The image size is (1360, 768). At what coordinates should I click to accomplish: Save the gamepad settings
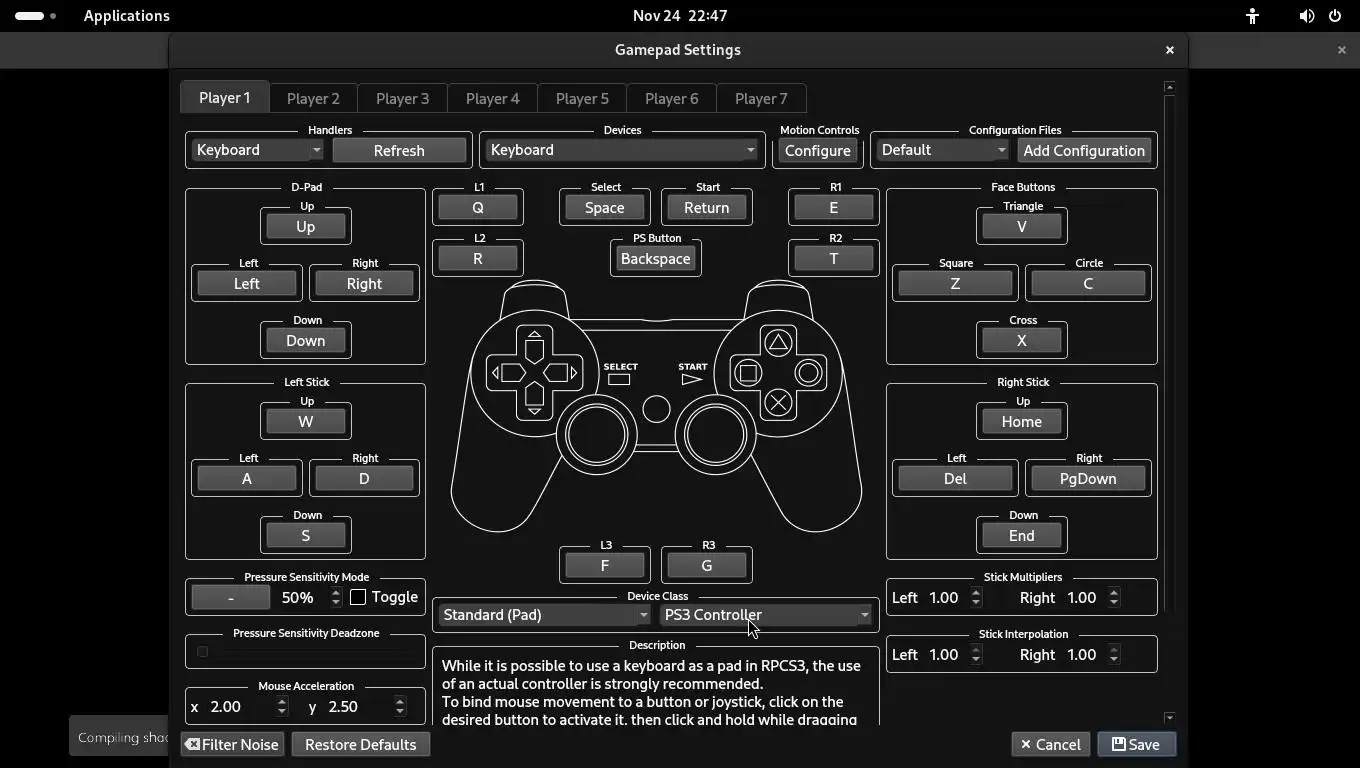coord(1136,745)
